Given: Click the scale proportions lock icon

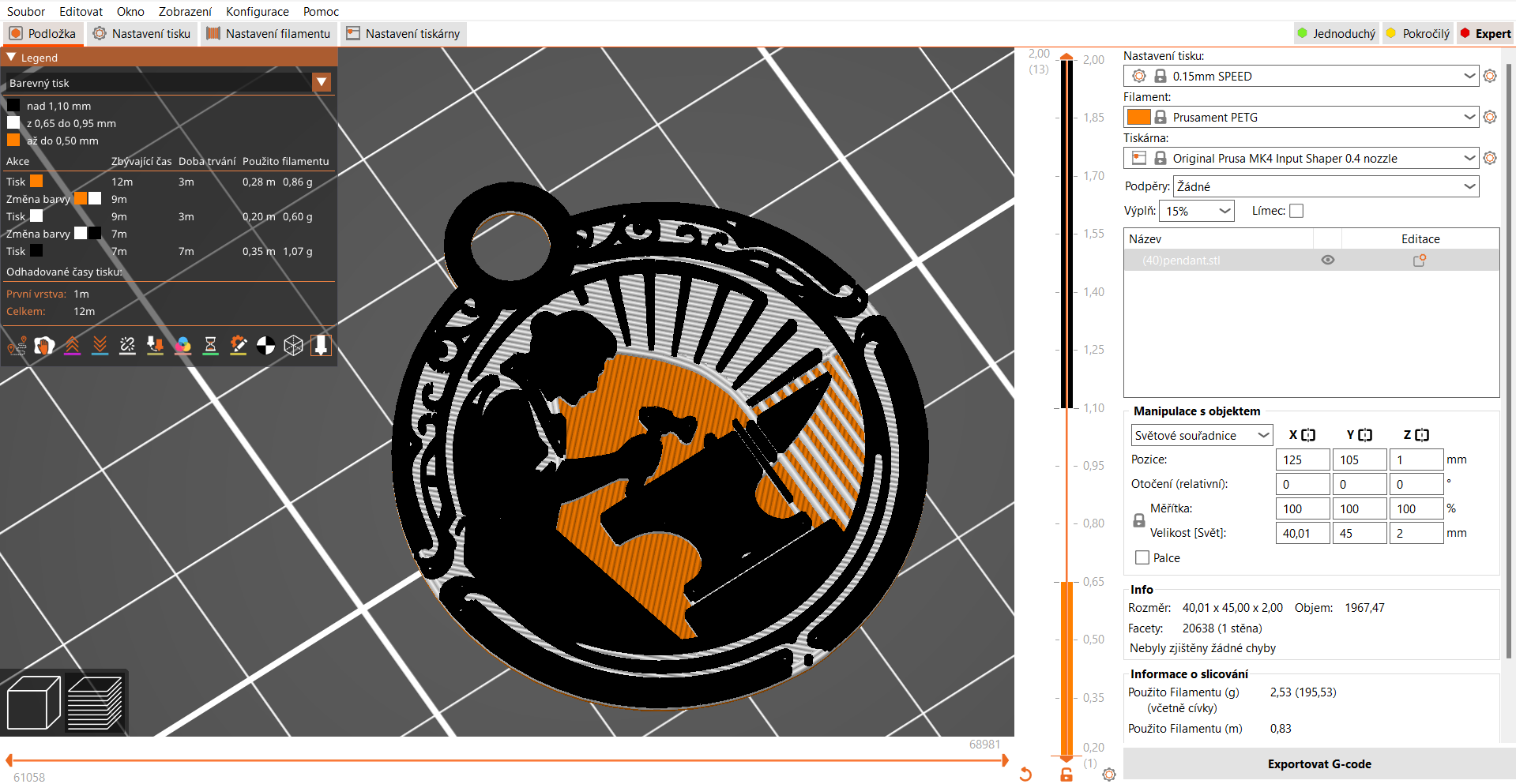Looking at the screenshot, I should tap(1139, 520).
